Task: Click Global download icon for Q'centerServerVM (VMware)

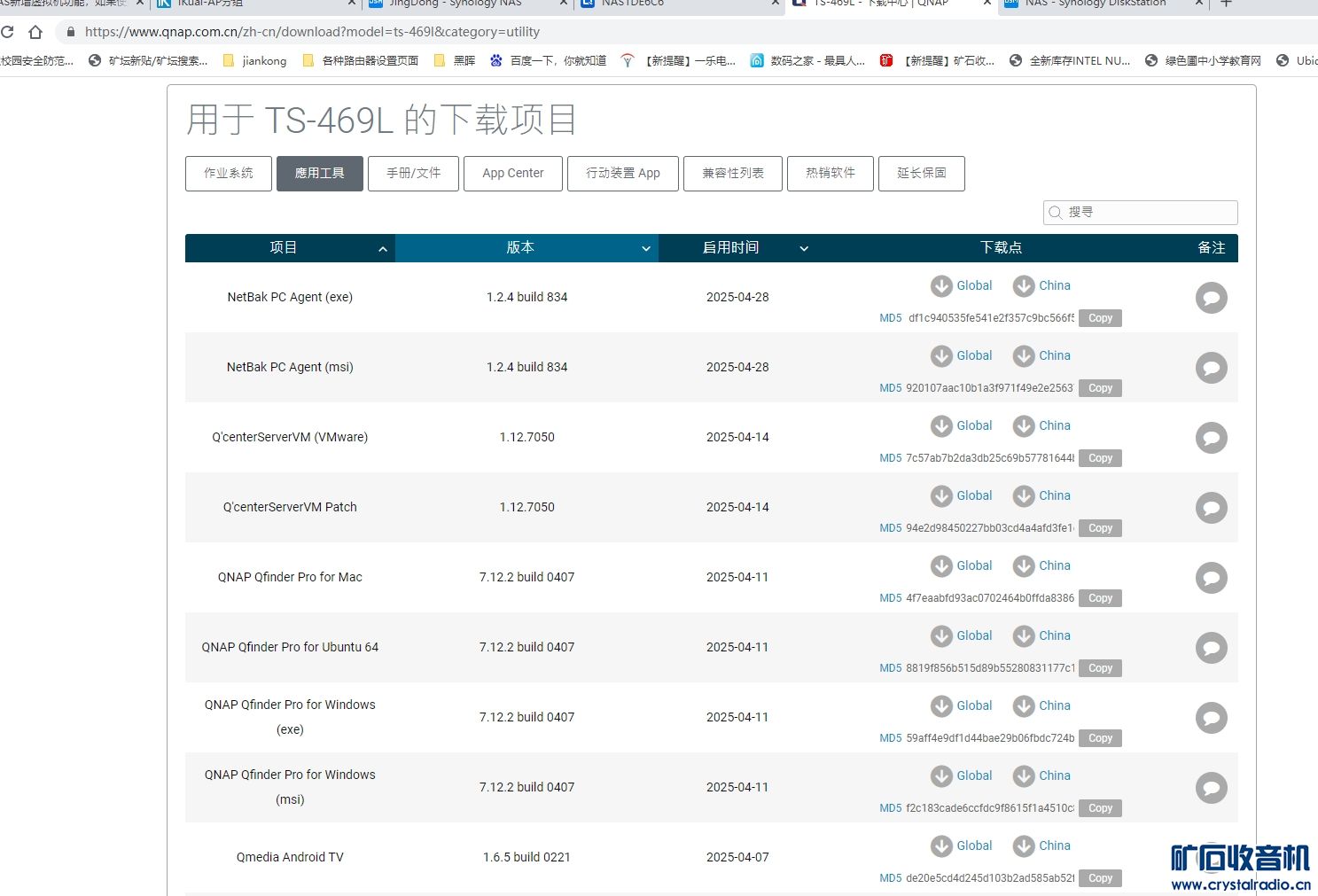Action: [941, 425]
